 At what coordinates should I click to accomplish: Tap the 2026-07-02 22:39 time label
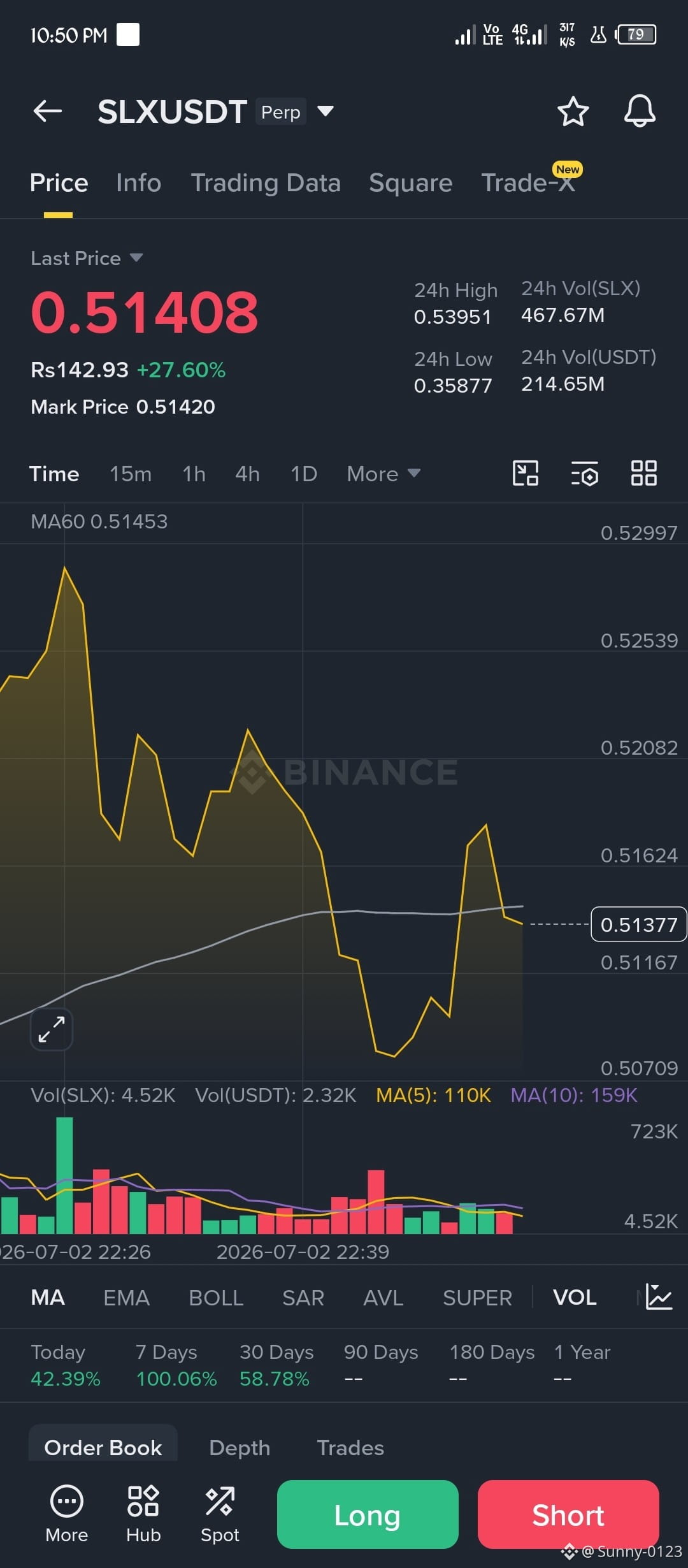[303, 1252]
